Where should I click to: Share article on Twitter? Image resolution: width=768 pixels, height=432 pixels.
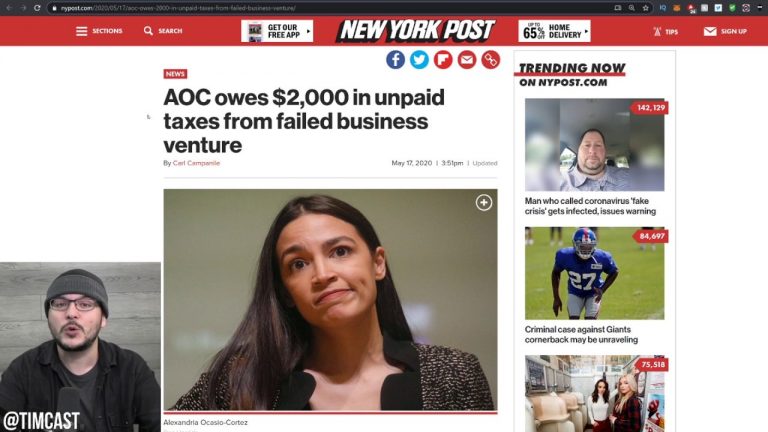point(420,60)
